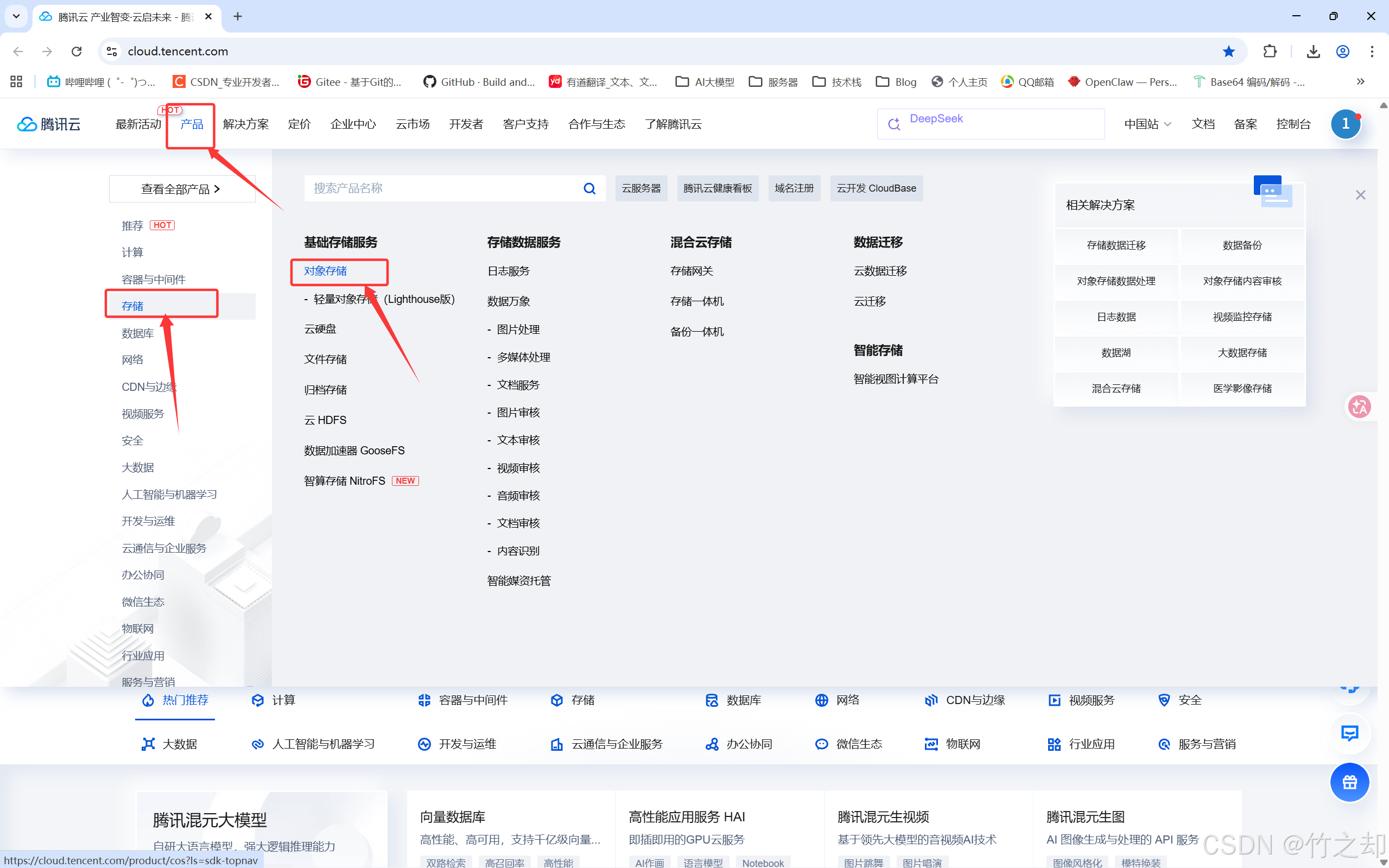Click the 腾讯混元大模型 card
Viewport: 1389px width, 868px height.
tap(262, 829)
